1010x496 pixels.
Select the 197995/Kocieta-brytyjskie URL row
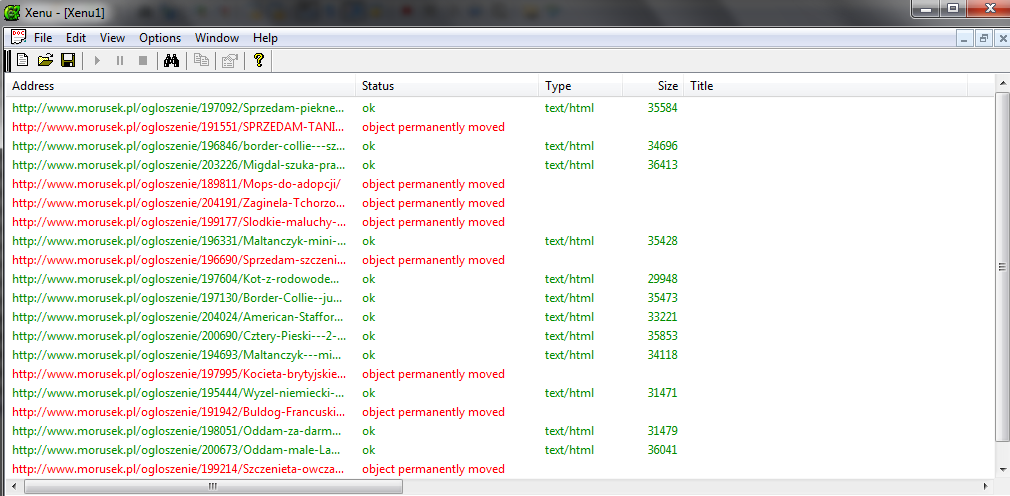coord(178,374)
